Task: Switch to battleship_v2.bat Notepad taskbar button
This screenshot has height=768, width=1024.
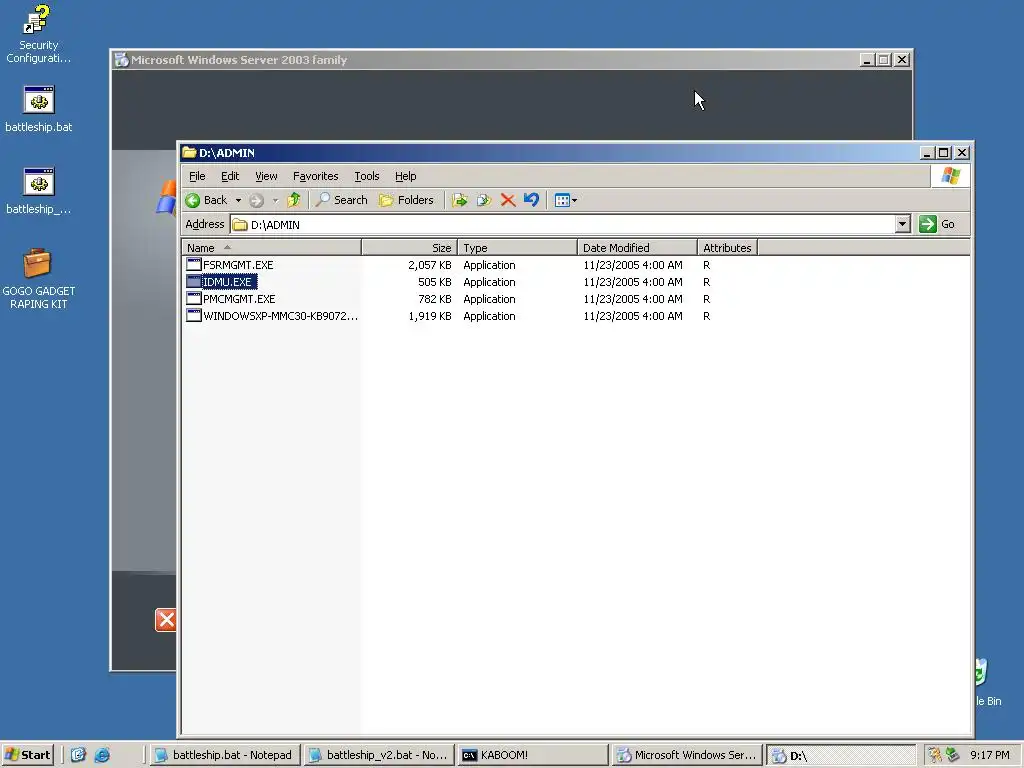Action: (x=379, y=755)
